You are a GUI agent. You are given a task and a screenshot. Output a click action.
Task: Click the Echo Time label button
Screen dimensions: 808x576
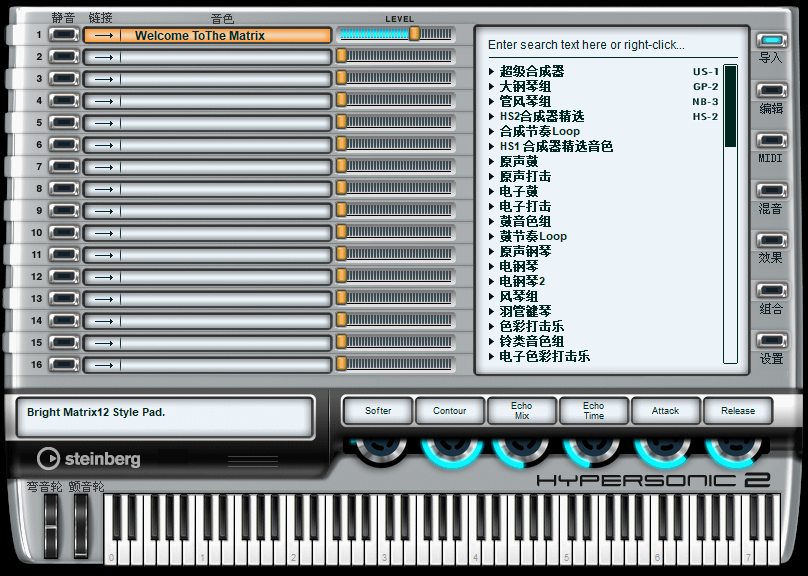click(x=594, y=411)
